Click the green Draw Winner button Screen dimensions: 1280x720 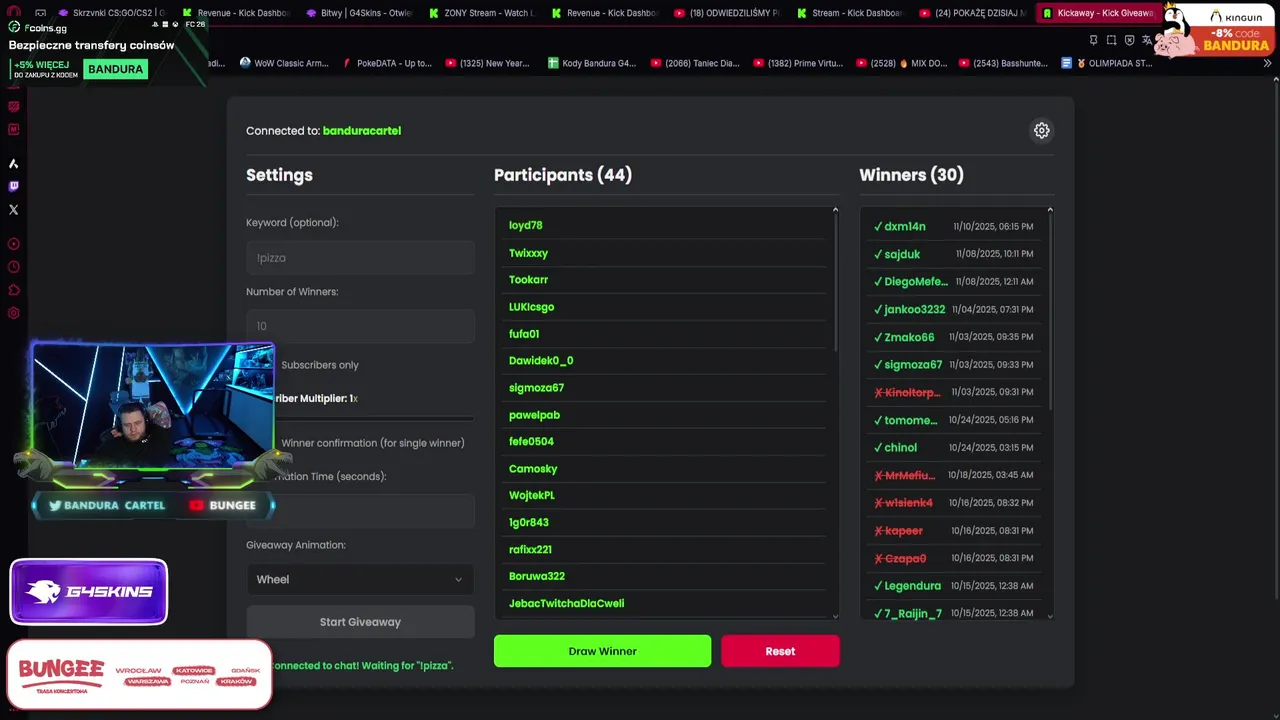(602, 651)
